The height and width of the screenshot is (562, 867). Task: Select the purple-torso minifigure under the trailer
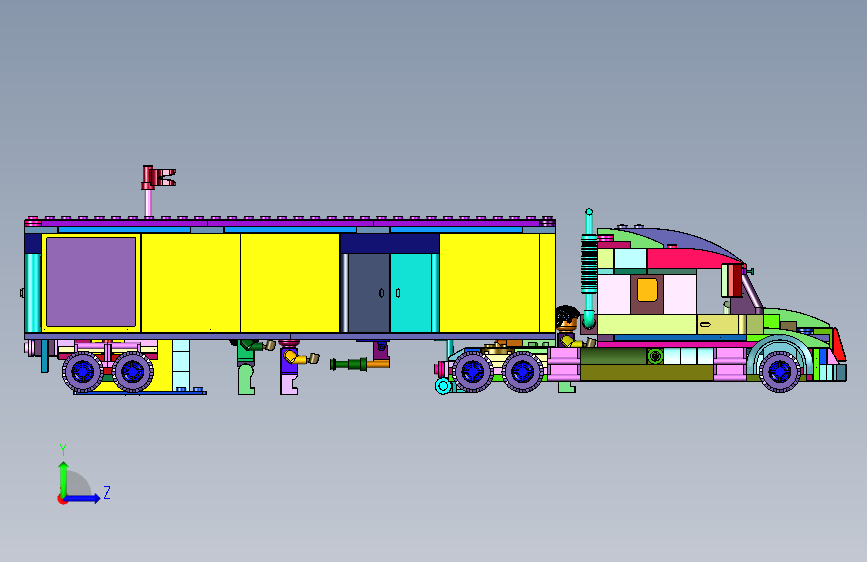click(291, 367)
